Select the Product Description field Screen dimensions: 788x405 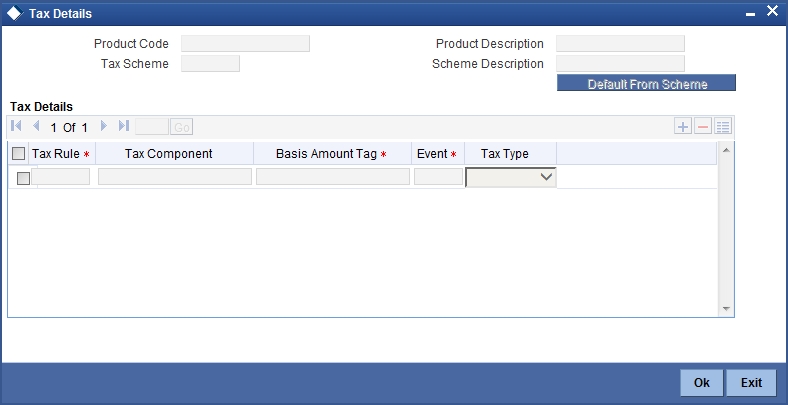[620, 44]
